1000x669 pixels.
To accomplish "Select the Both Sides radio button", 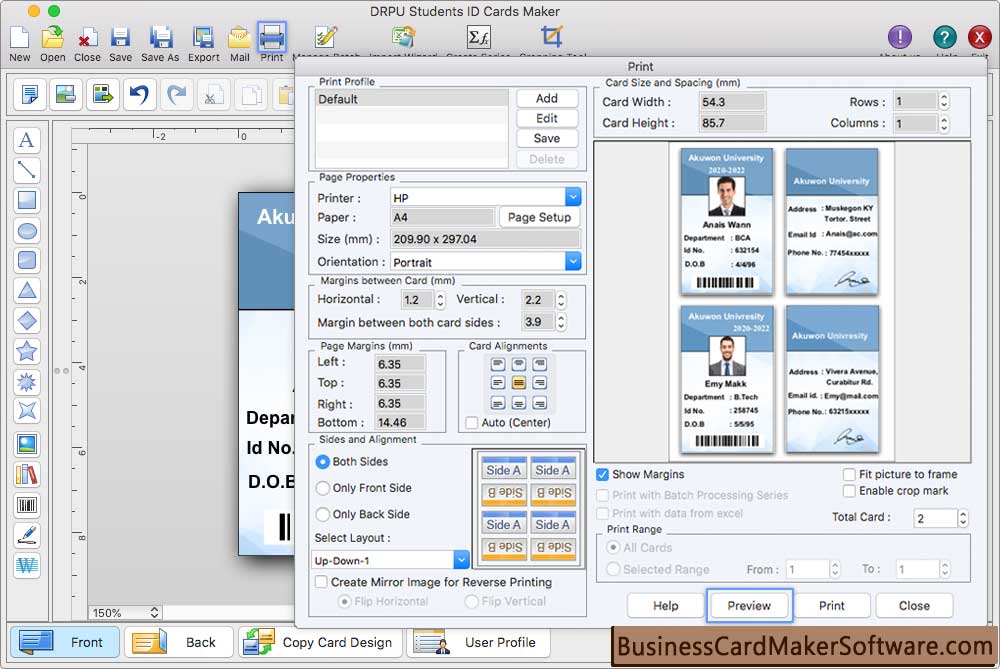I will (323, 462).
